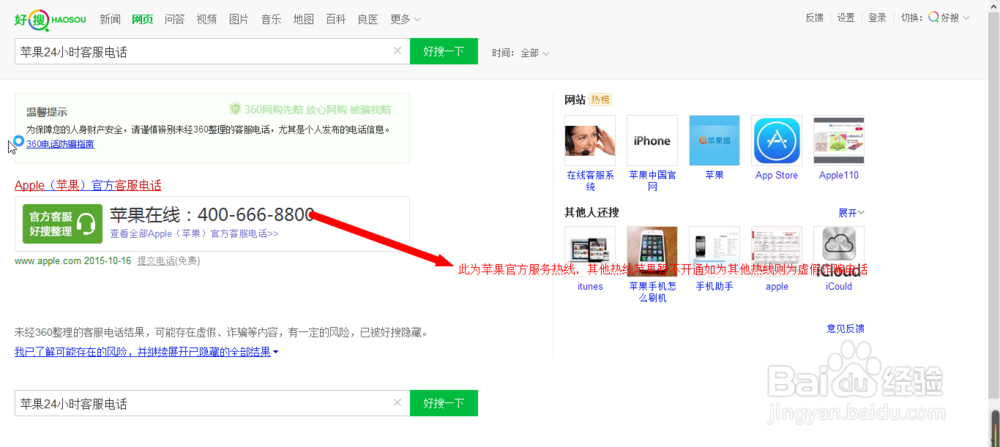Click the bottom 好搜一下 search button
The height and width of the screenshot is (447, 1000).
444,403
